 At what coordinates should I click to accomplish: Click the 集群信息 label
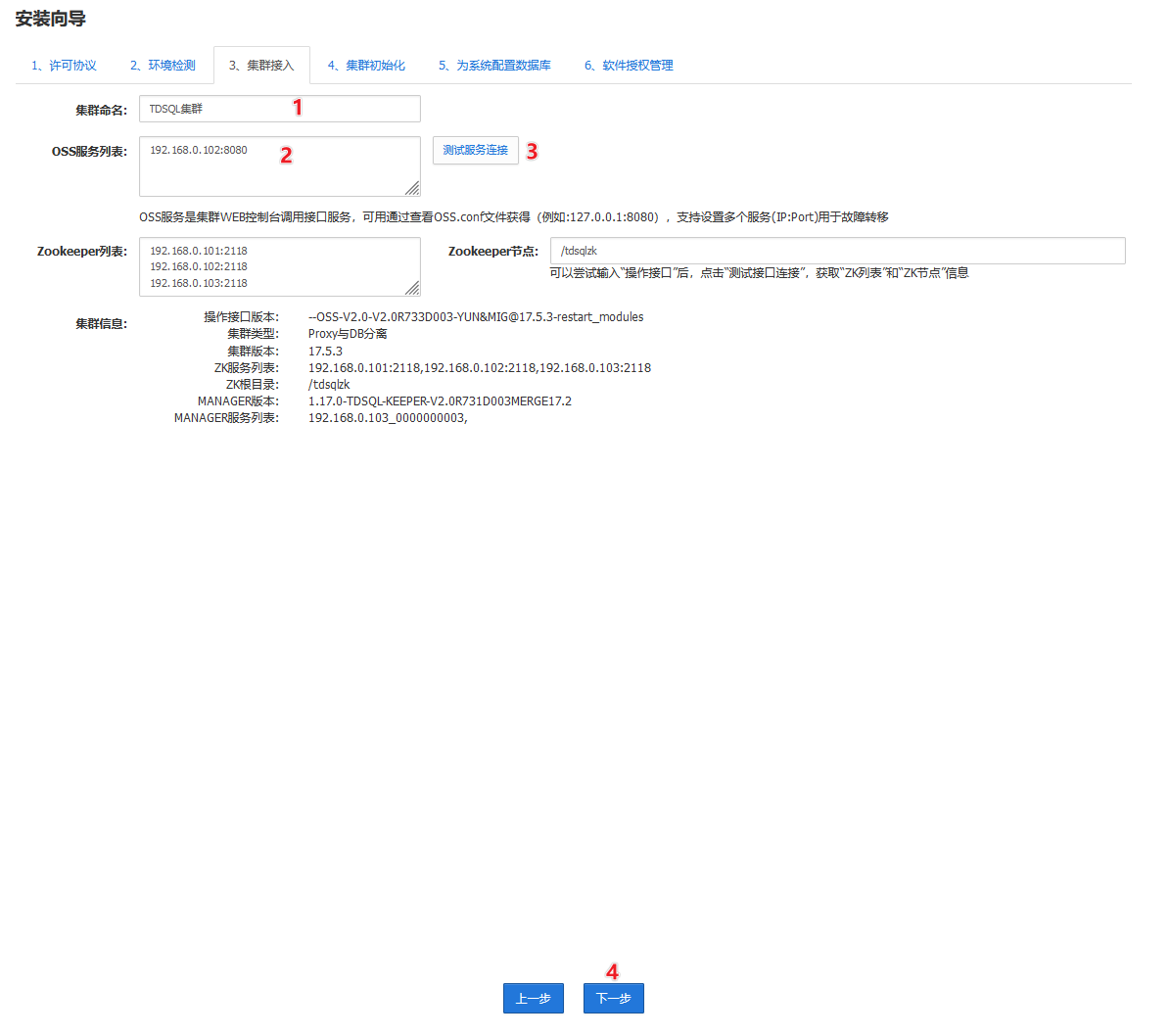[102, 324]
